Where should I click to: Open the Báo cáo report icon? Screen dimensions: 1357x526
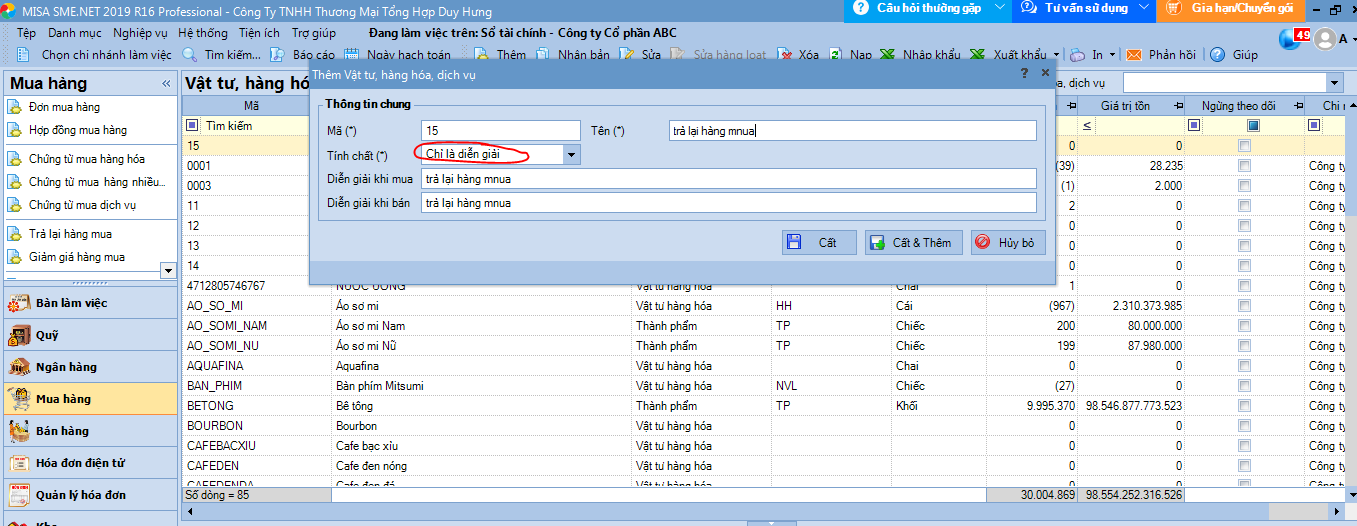click(278, 55)
